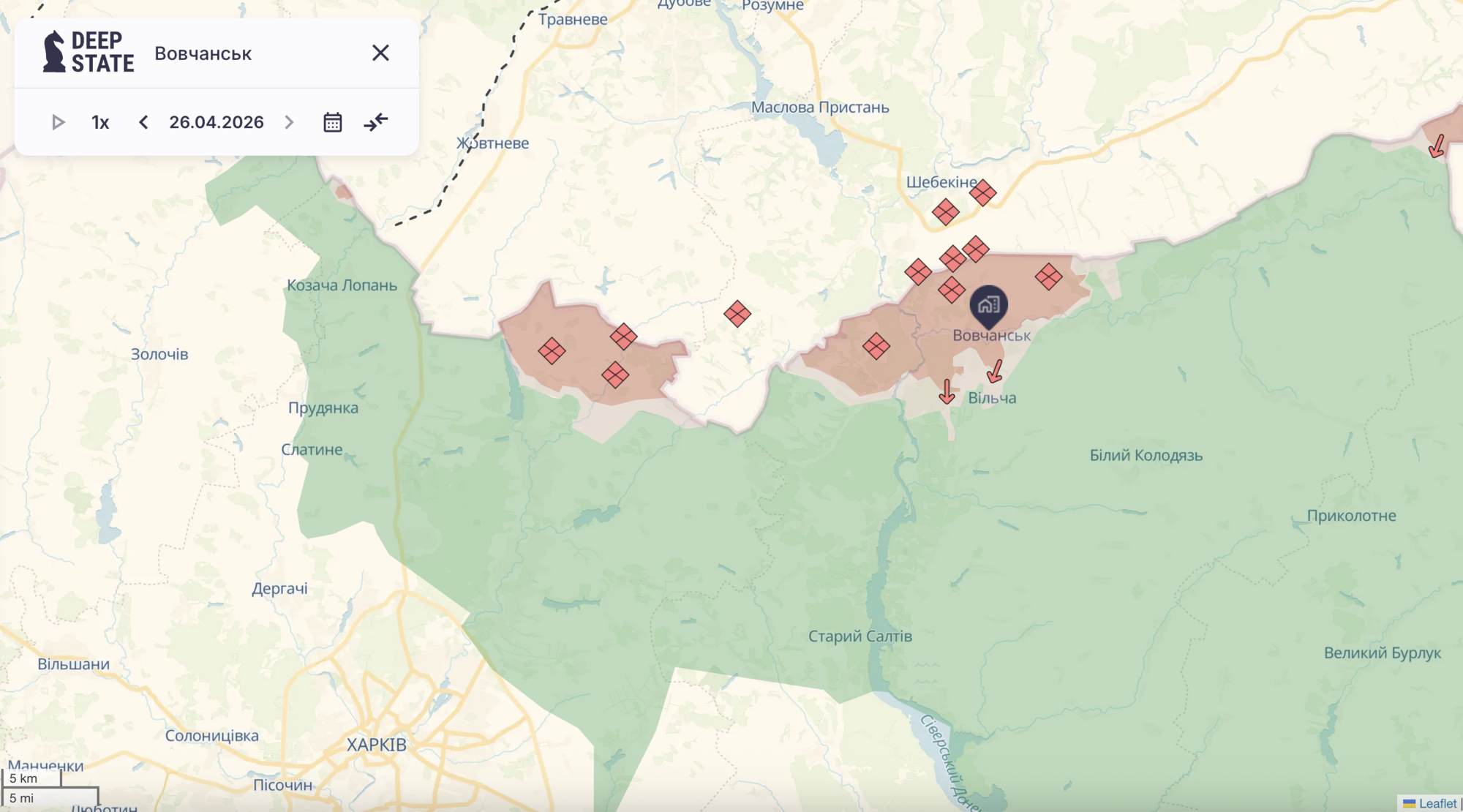Close the Вовчанськ timeline panel

click(x=380, y=53)
